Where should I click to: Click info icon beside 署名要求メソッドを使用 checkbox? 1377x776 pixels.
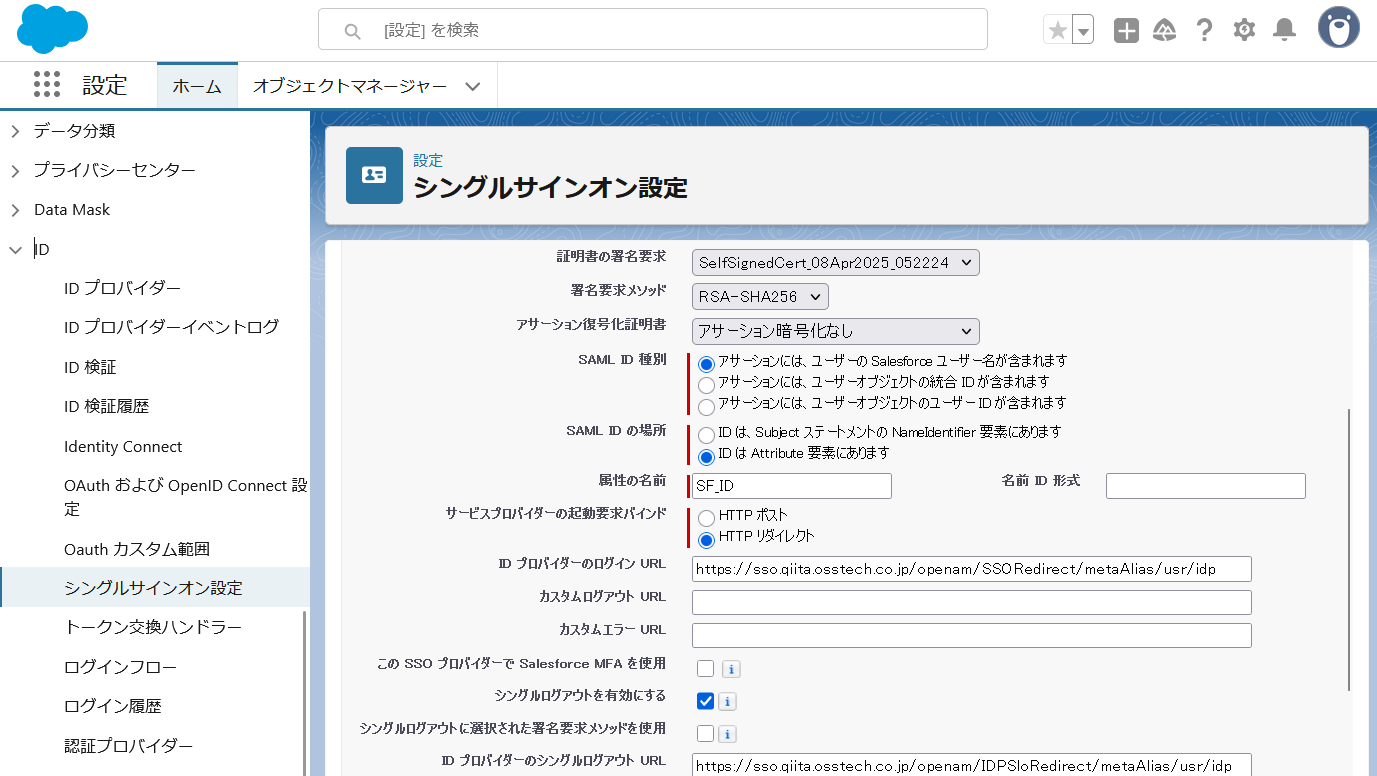click(x=727, y=734)
